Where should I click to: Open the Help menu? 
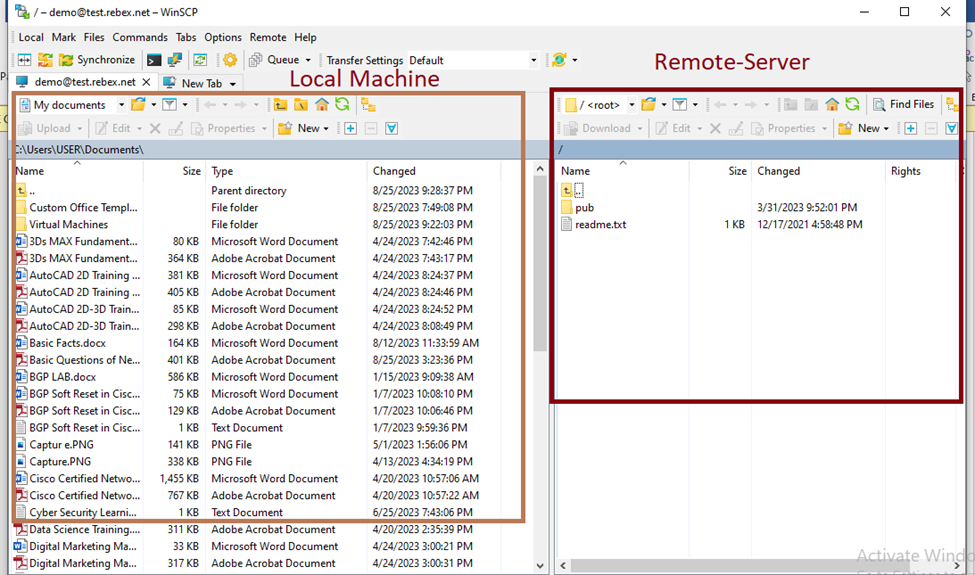point(305,37)
